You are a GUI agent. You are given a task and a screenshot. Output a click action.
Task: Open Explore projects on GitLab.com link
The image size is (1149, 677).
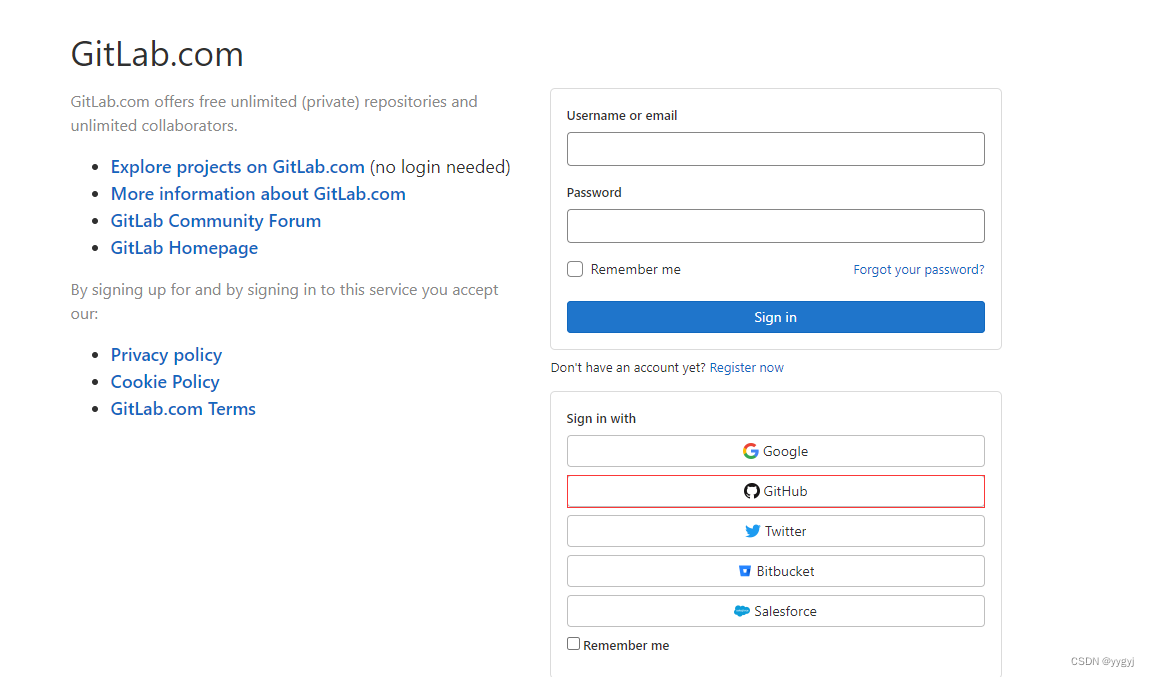[x=237, y=167]
